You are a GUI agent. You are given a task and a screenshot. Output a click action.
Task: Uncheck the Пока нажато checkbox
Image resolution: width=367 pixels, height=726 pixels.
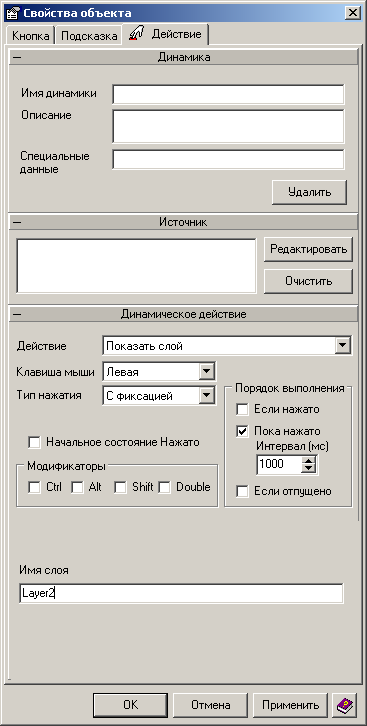[x=242, y=432]
